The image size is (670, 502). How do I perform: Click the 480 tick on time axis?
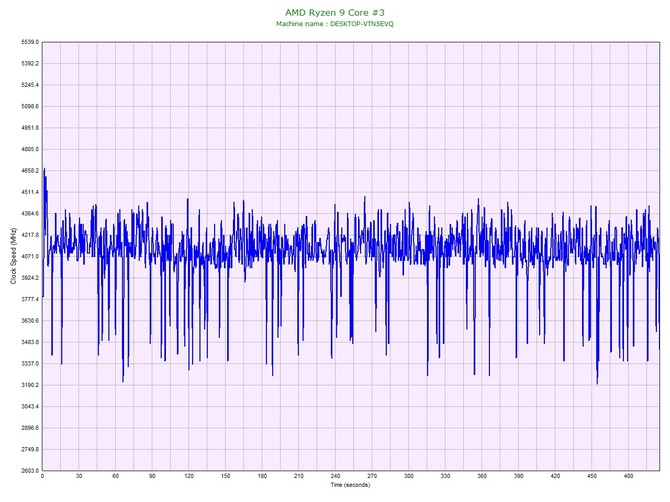point(629,476)
